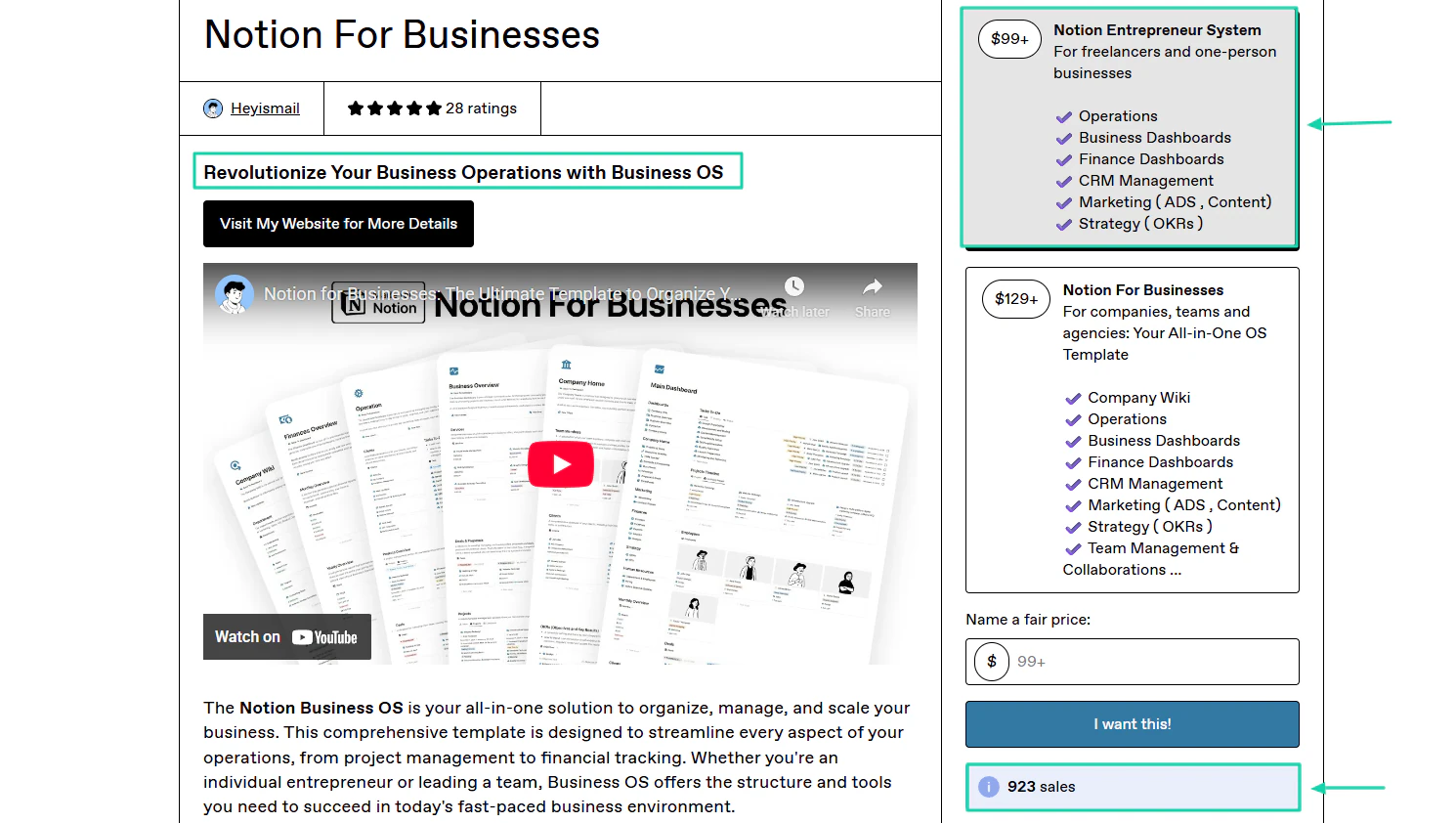
Task: Click the $99+ price badge
Action: [1009, 39]
